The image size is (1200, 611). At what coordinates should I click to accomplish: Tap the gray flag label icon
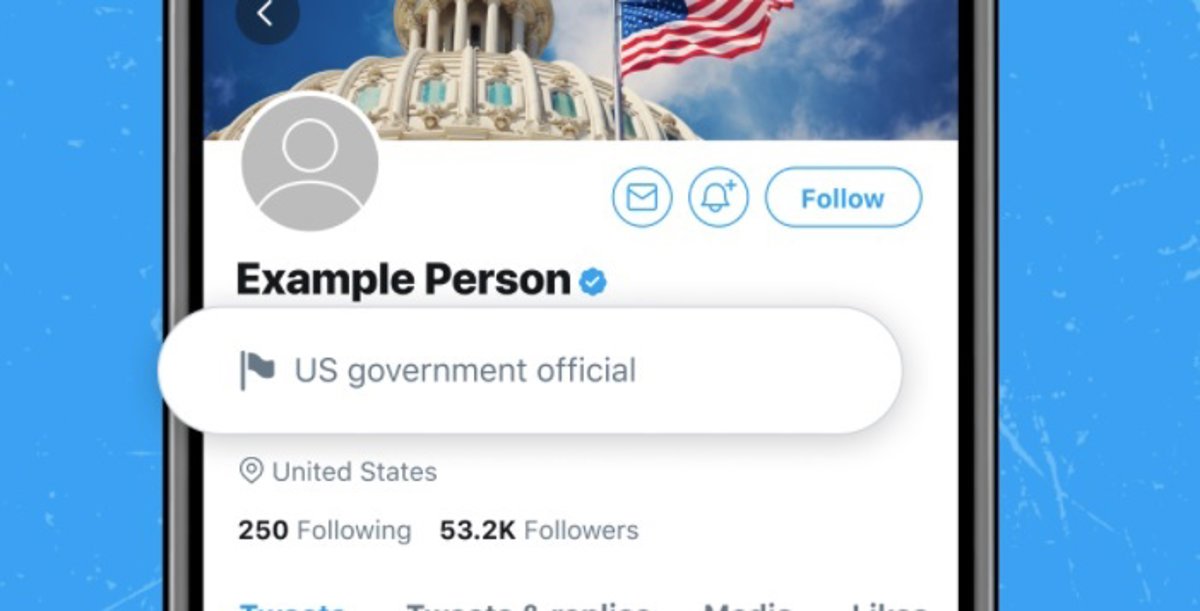(257, 371)
